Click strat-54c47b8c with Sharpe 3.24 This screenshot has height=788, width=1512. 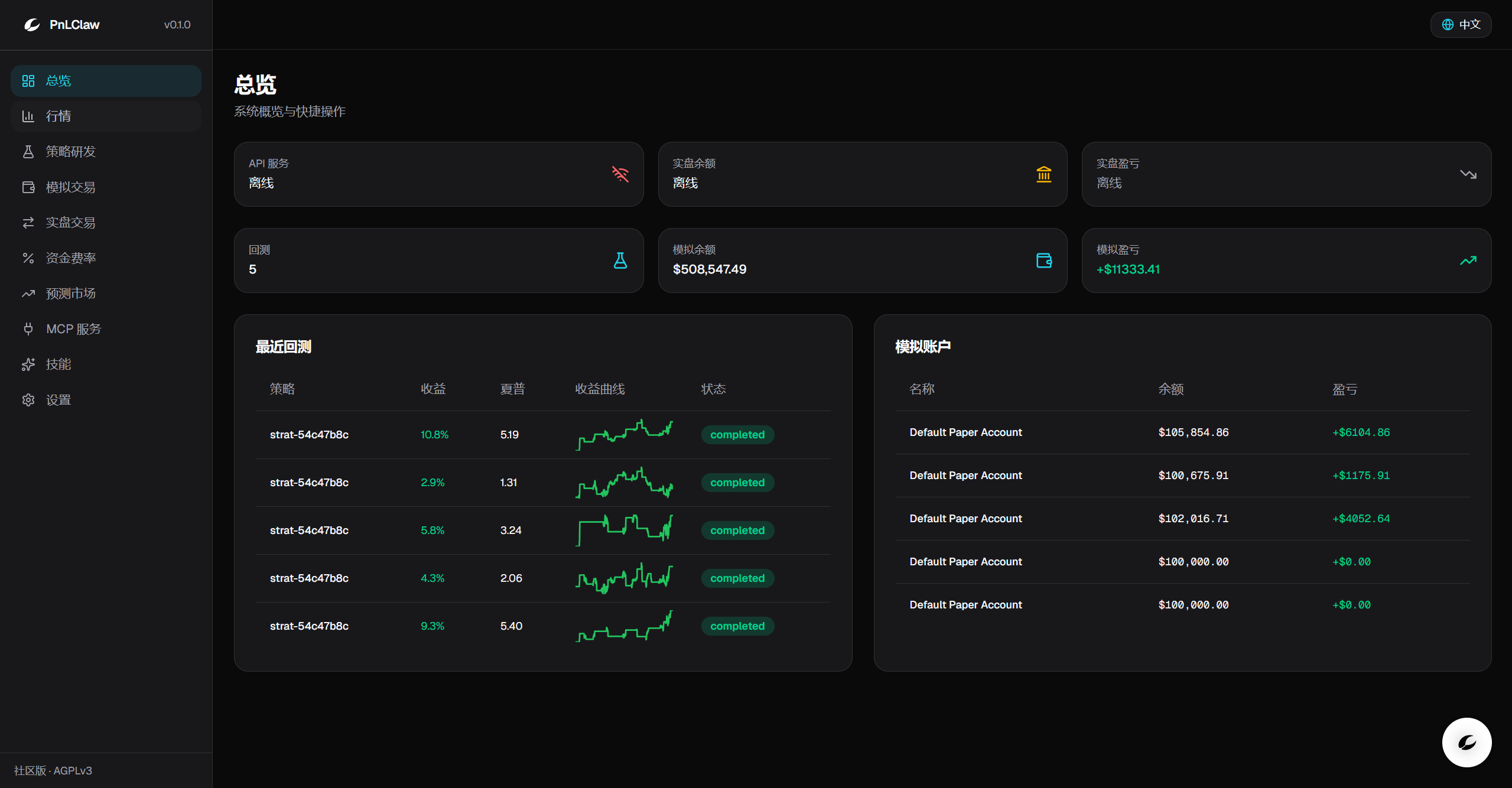pyautogui.click(x=309, y=530)
